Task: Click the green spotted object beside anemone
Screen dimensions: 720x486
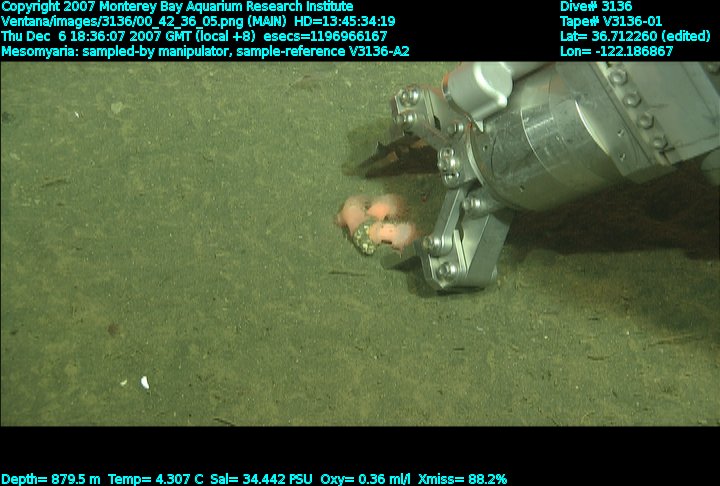Action: point(364,237)
